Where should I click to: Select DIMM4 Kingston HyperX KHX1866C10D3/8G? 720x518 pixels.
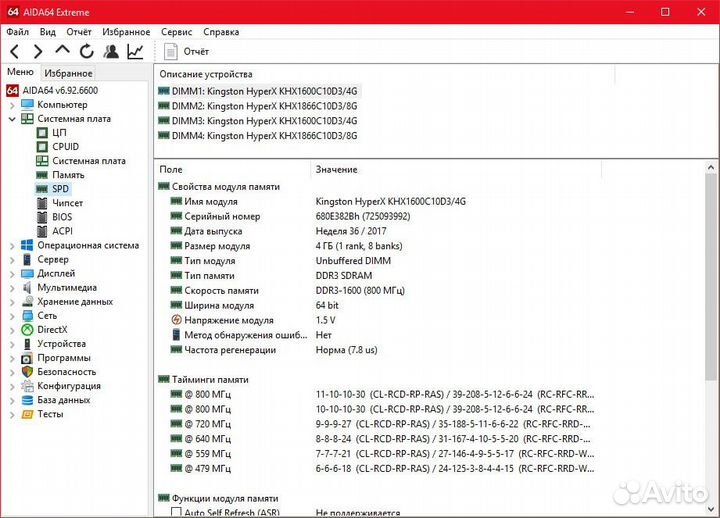tap(258, 135)
